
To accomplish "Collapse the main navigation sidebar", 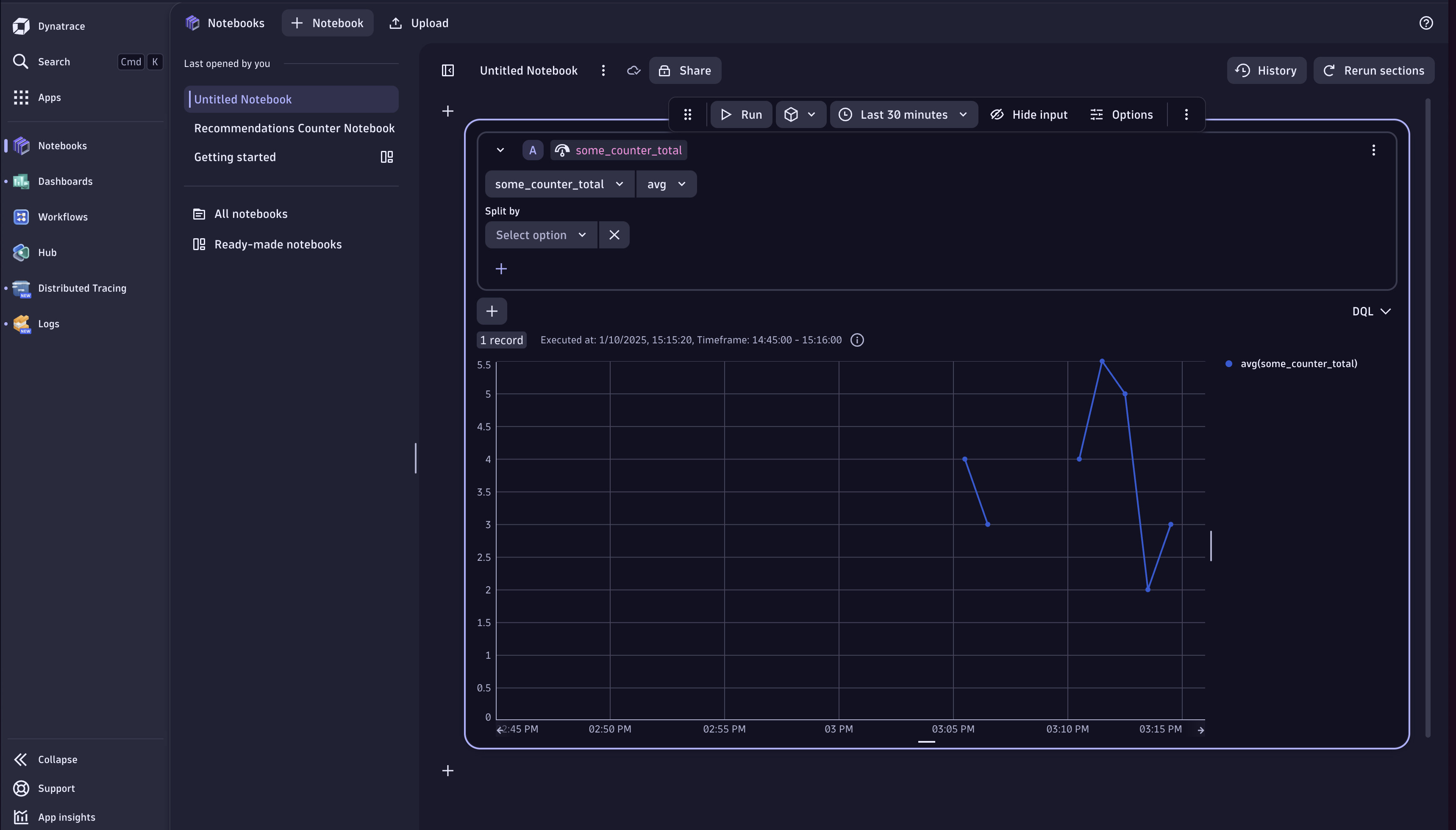I will [58, 759].
